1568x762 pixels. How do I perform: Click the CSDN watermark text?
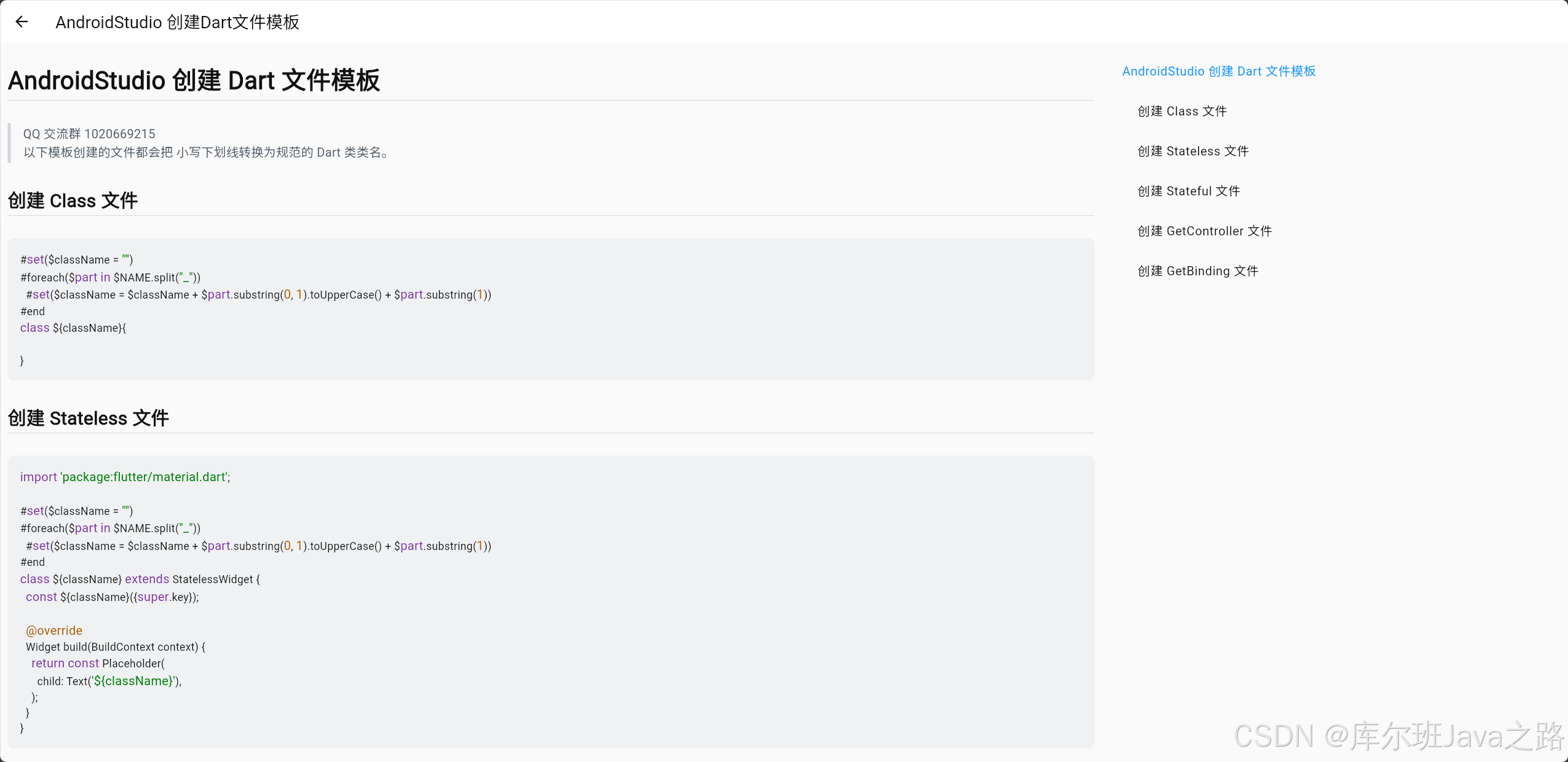click(1398, 736)
